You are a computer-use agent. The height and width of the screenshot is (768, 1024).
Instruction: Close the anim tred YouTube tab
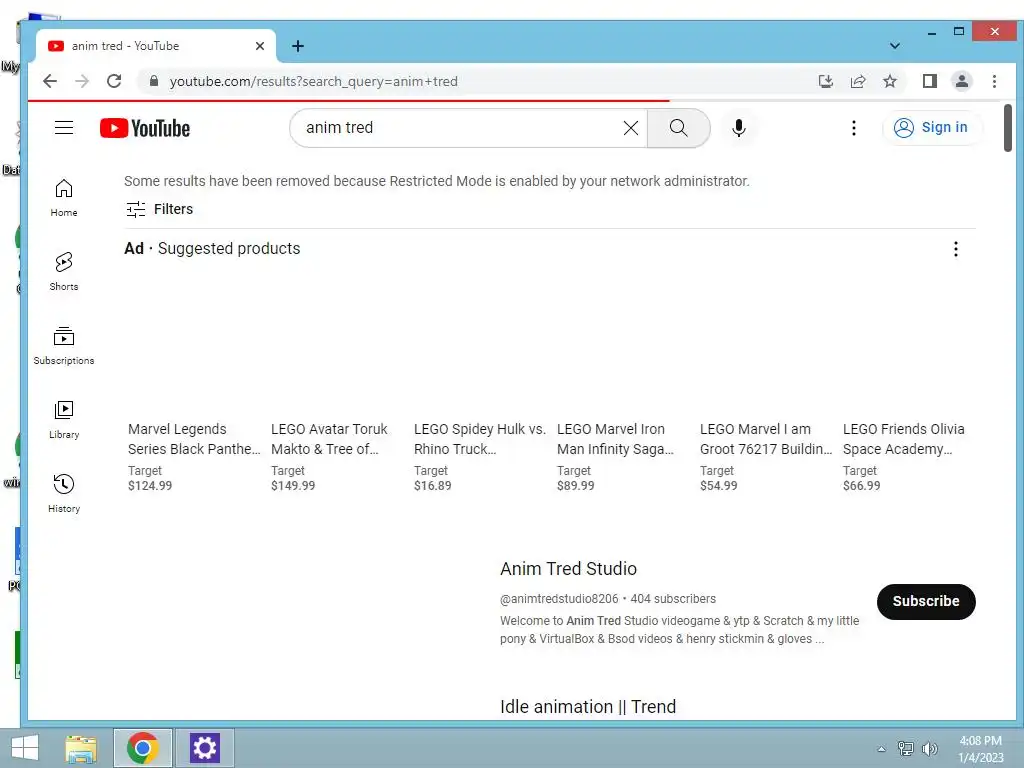point(260,46)
